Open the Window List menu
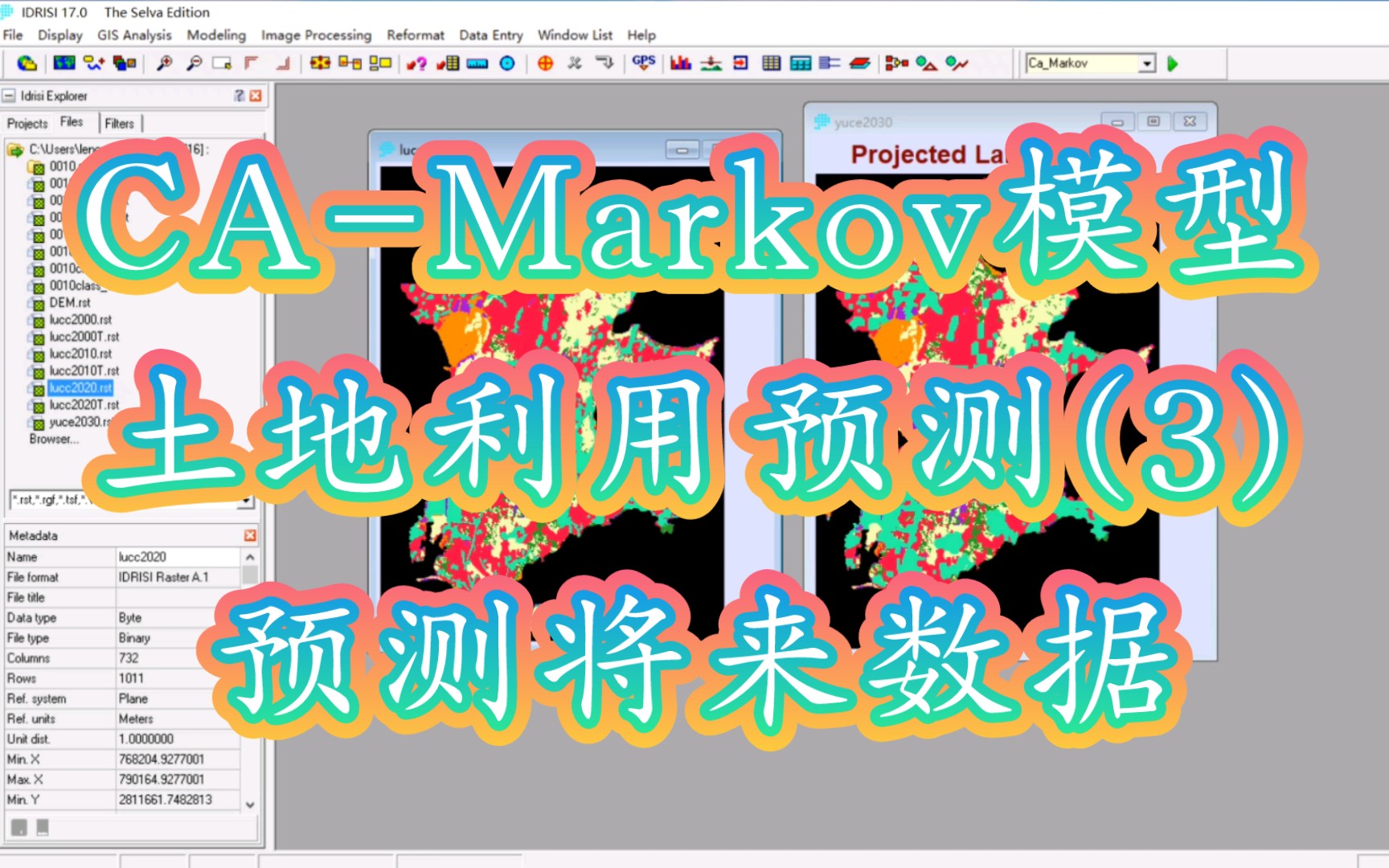Screen dimensions: 1389x868 [575, 35]
